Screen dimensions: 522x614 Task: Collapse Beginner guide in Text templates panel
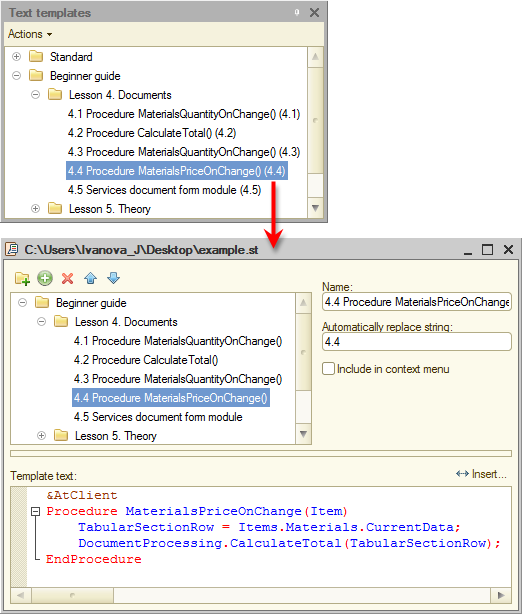pyautogui.click(x=16, y=76)
